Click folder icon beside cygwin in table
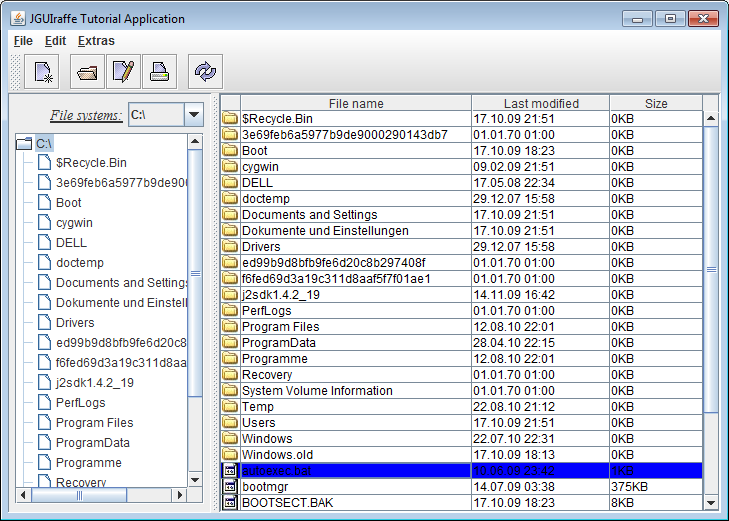Image resolution: width=729 pixels, height=521 pixels. tap(230, 166)
